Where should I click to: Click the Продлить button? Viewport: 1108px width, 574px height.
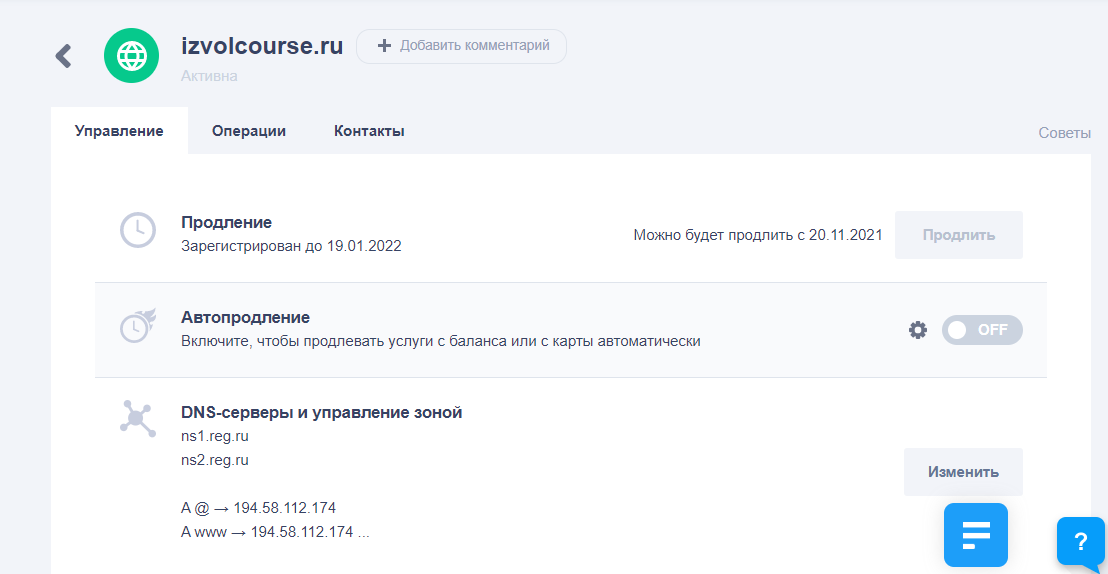(x=958, y=235)
